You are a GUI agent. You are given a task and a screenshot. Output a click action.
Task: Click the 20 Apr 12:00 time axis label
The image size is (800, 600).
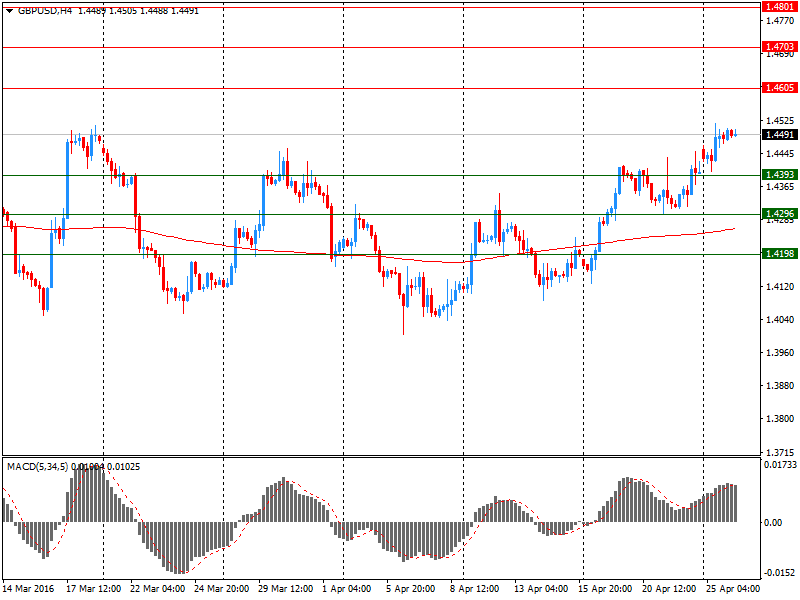(669, 589)
